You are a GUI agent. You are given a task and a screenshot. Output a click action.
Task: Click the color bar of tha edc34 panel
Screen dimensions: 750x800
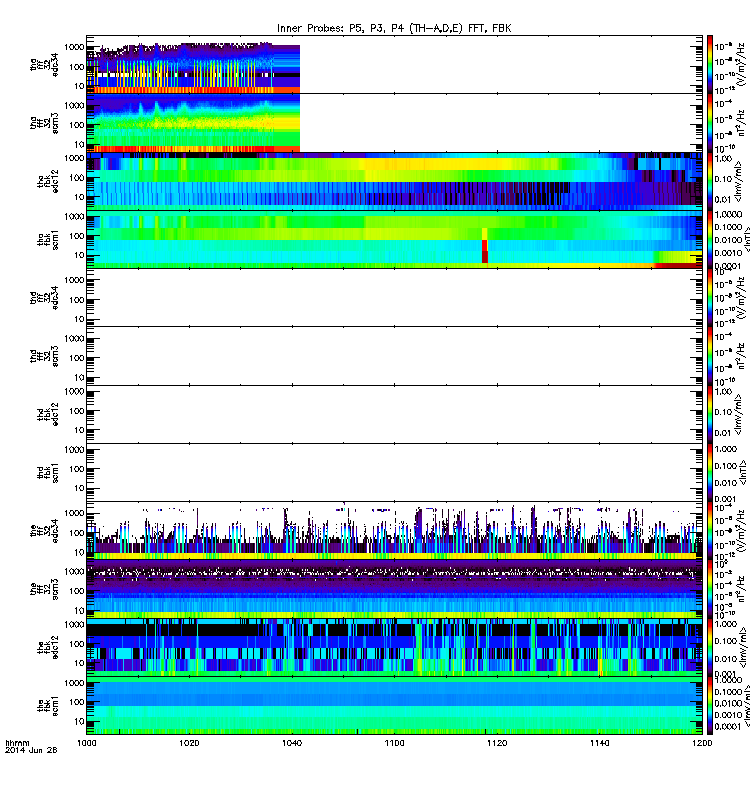[x=710, y=65]
